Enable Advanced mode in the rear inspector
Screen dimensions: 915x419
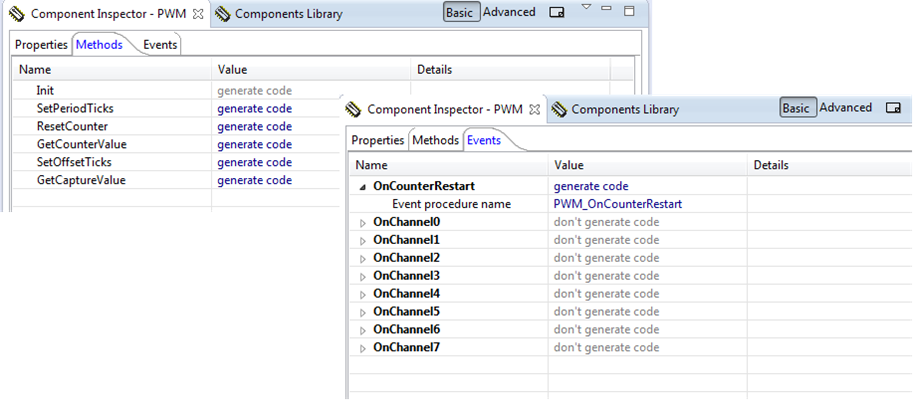coord(509,13)
